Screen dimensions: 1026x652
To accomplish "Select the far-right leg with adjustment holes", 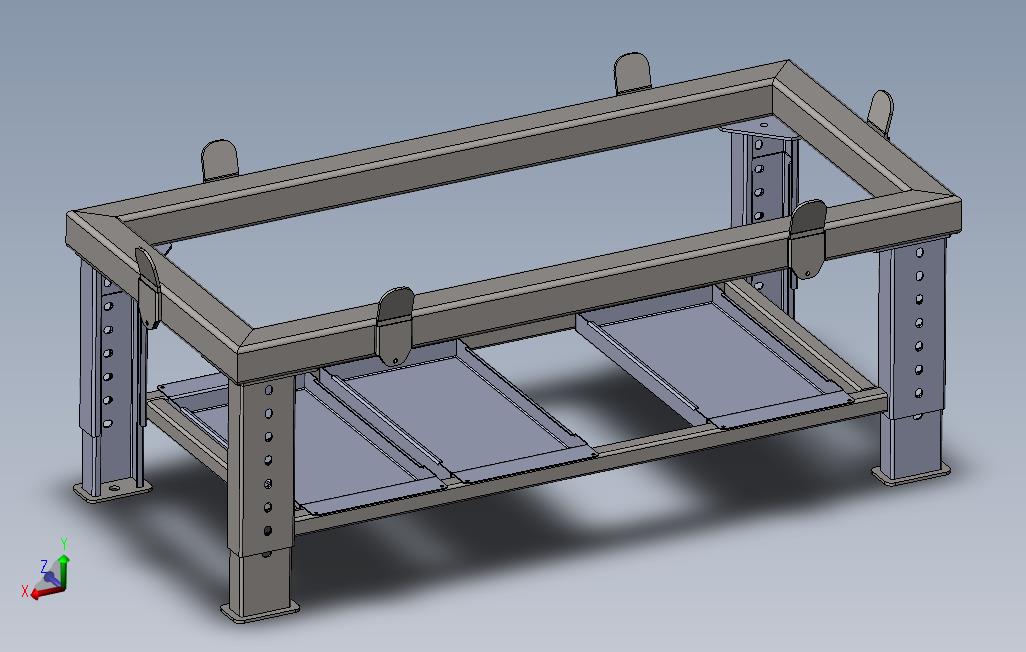I will (913, 327).
